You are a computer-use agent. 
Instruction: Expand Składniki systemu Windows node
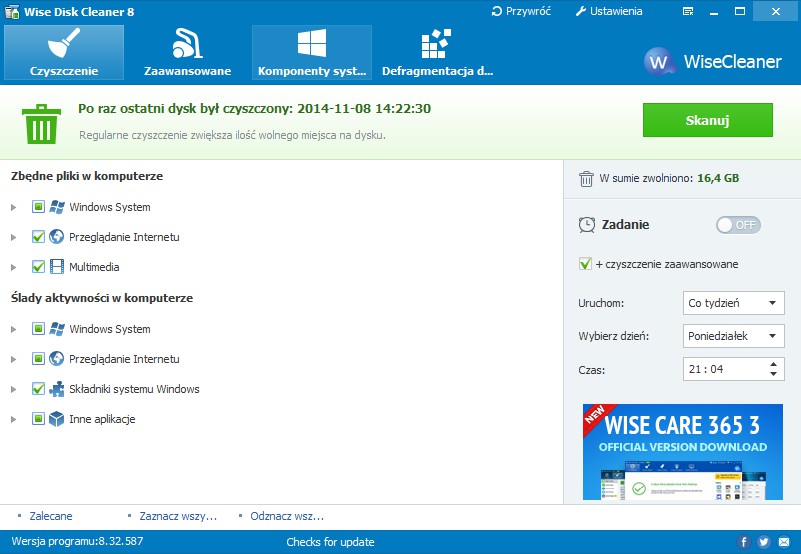[14, 389]
